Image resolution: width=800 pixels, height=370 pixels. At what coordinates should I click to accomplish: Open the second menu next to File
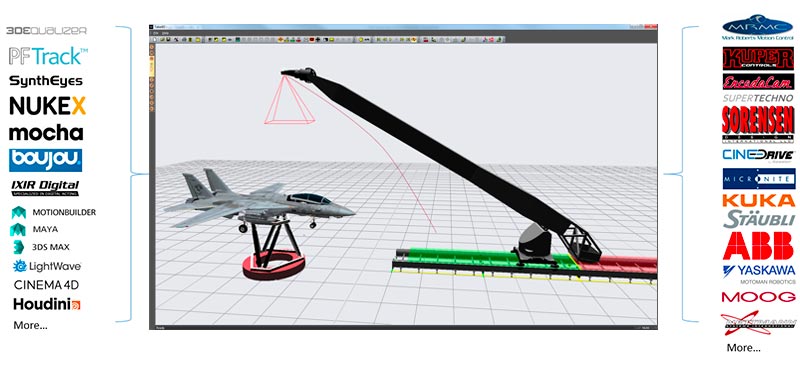165,33
